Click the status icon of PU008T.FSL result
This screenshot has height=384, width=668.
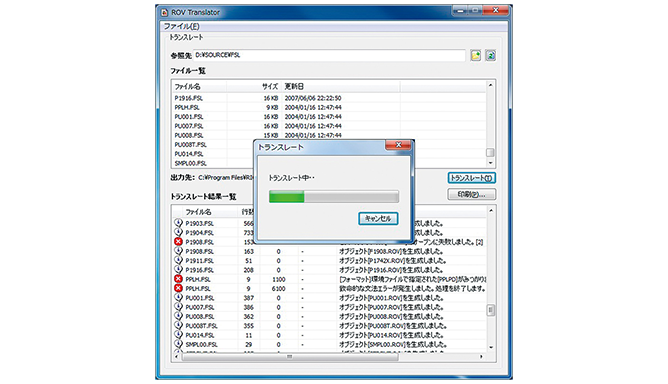click(178, 326)
